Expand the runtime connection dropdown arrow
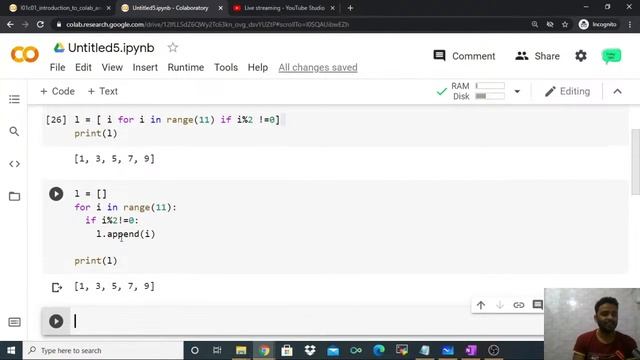 517,91
